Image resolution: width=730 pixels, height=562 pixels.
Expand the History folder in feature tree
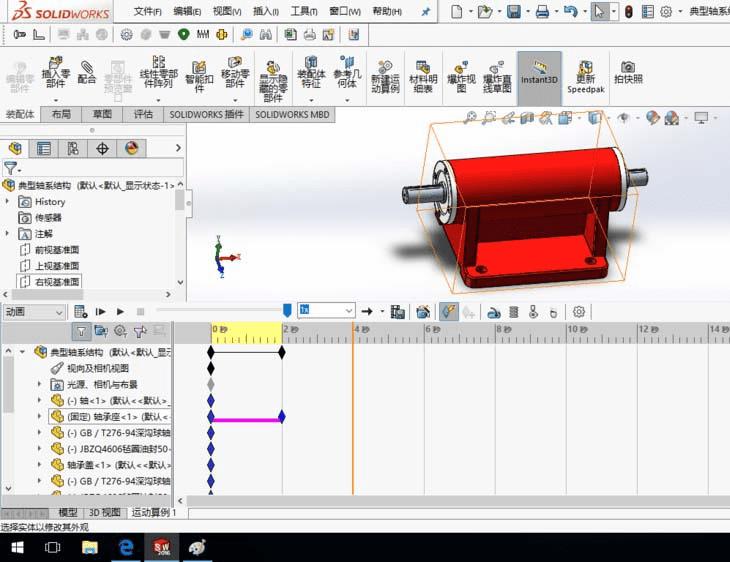(x=8, y=202)
